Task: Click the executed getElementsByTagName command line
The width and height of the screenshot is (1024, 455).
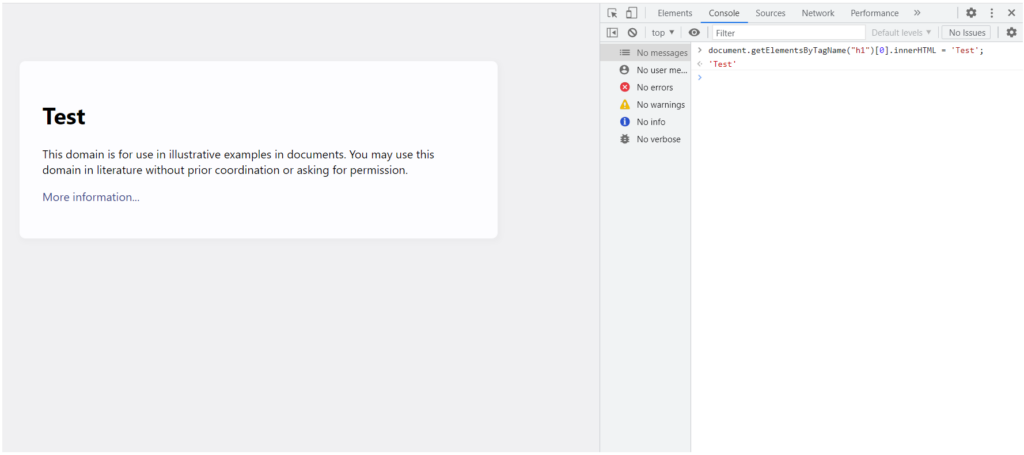Action: point(846,50)
